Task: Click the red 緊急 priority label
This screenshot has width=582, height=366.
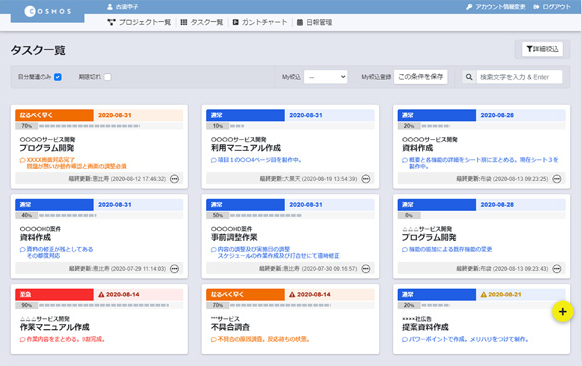Action: 54,294
